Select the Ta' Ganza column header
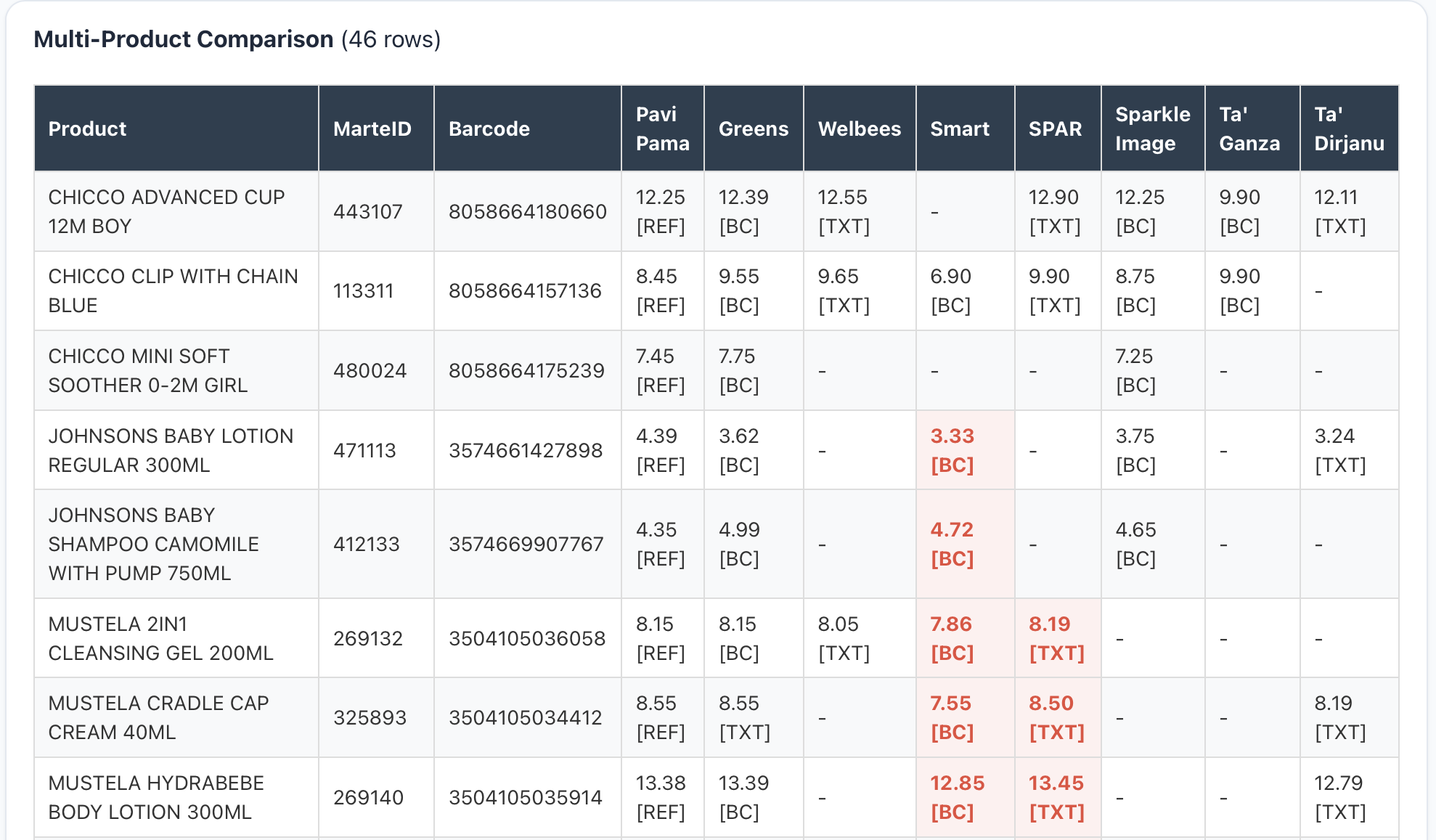The height and width of the screenshot is (840, 1436). tap(1251, 129)
